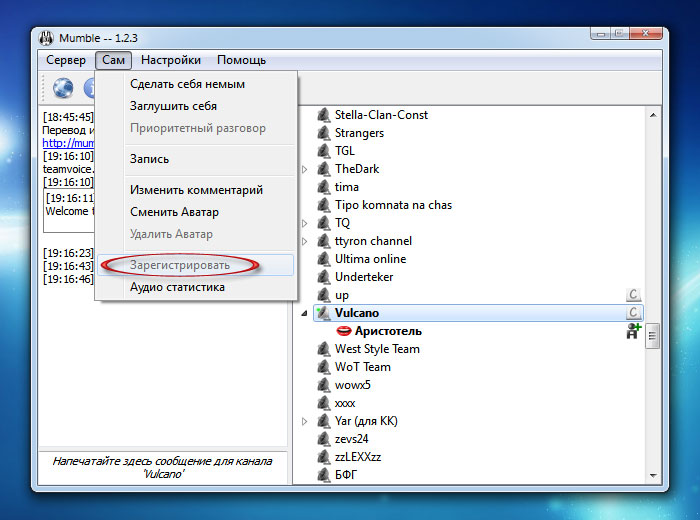Click the channel icon beside Strangers
Screen dimensions: 700x520
pyautogui.click(x=324, y=133)
